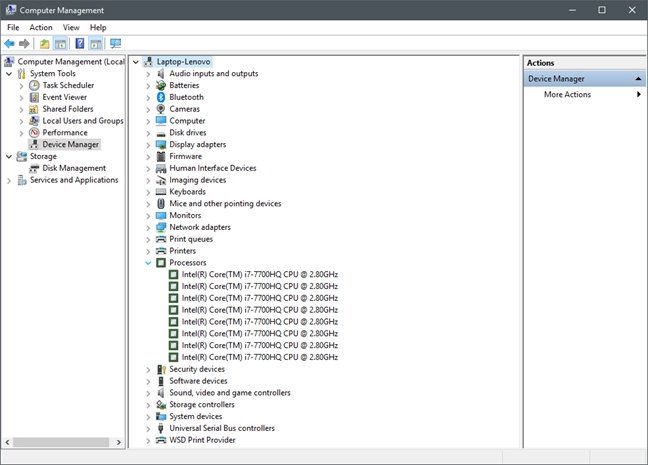Click the Forward arrow toolbar icon
The width and height of the screenshot is (648, 465).
[24, 43]
